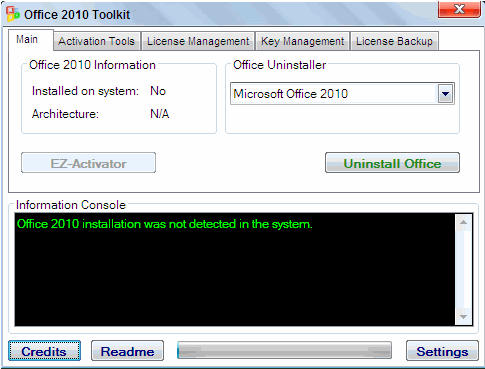Image resolution: width=485 pixels, height=369 pixels.
Task: Open the License Management tab
Action: click(x=198, y=41)
